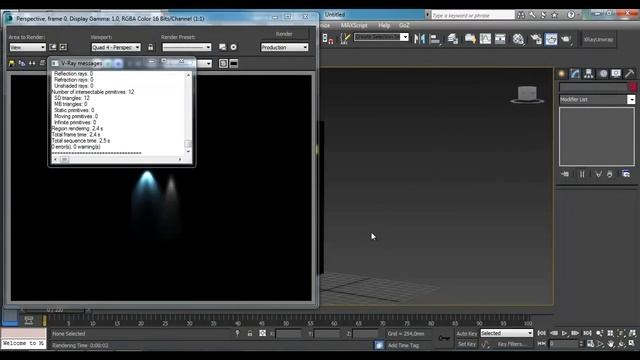Open the Render Preset dropdown
The image size is (640, 360).
[x=187, y=47]
